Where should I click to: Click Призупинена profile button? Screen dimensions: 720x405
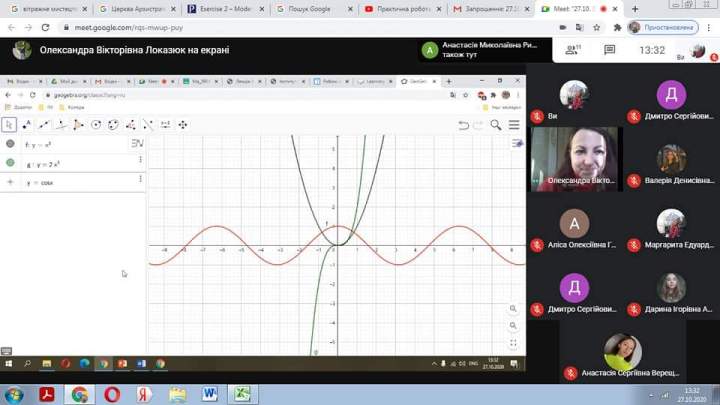click(663, 28)
